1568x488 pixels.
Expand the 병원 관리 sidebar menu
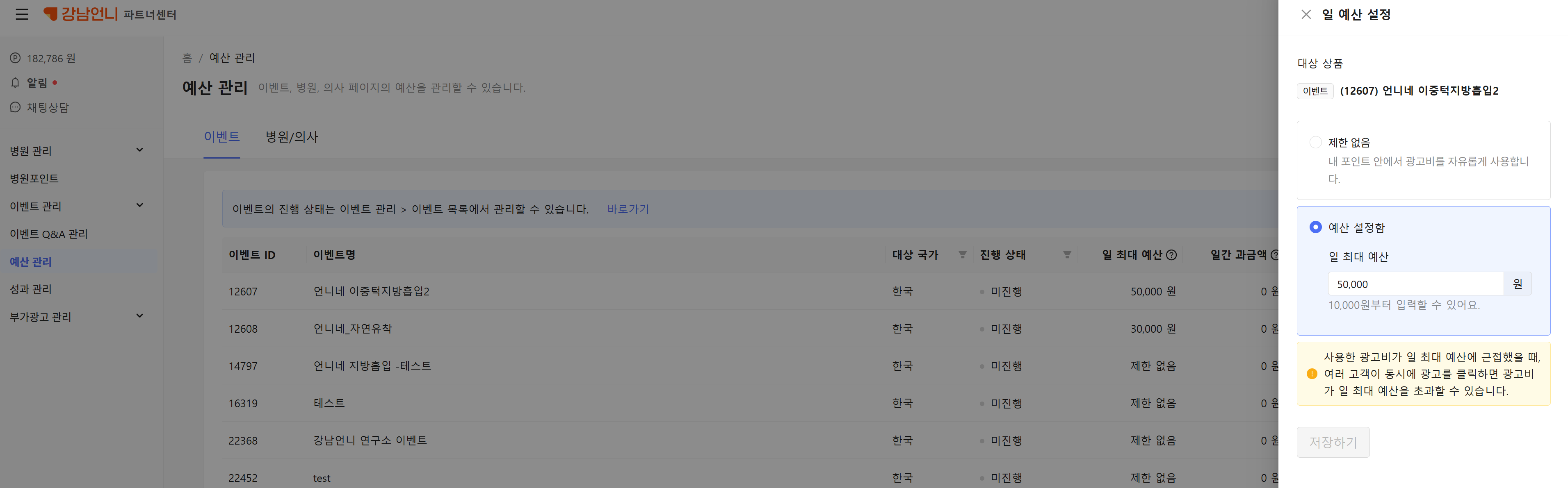point(140,150)
